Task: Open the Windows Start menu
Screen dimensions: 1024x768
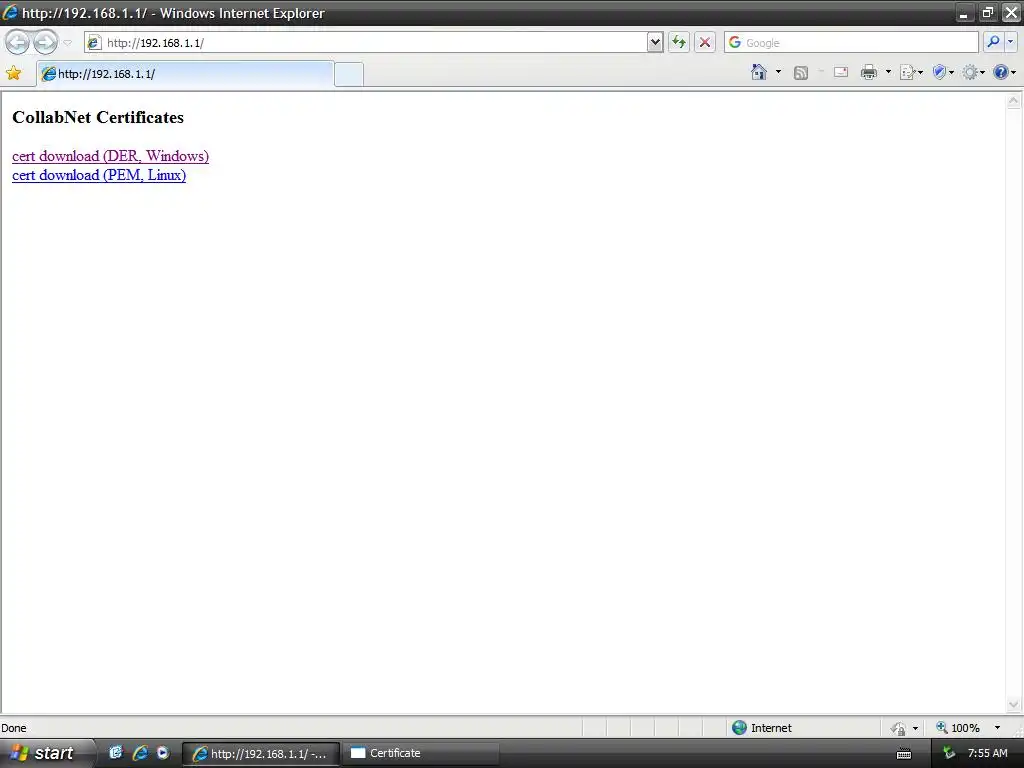Action: [x=46, y=753]
